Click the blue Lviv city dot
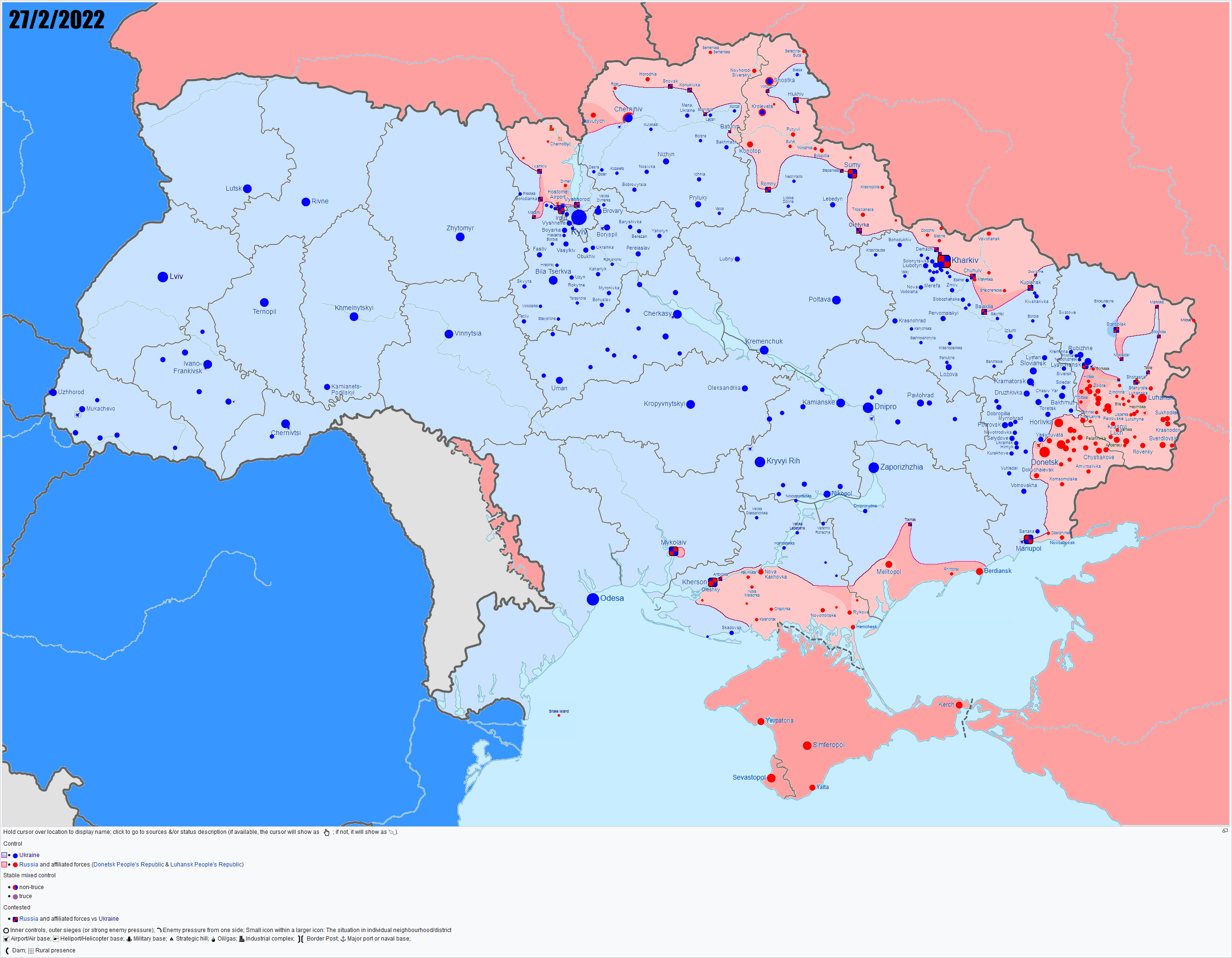 (x=162, y=277)
